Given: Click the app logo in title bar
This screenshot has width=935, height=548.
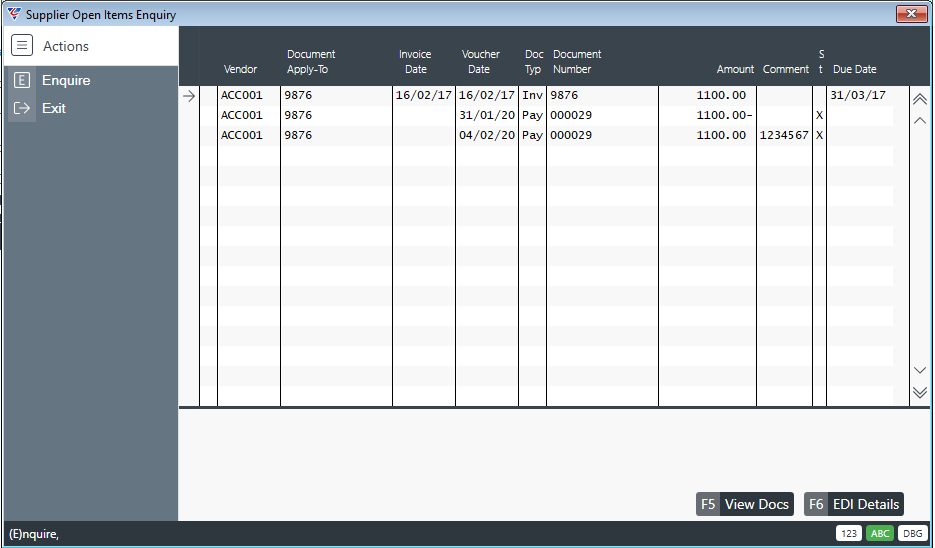Looking at the screenshot, I should [14, 14].
